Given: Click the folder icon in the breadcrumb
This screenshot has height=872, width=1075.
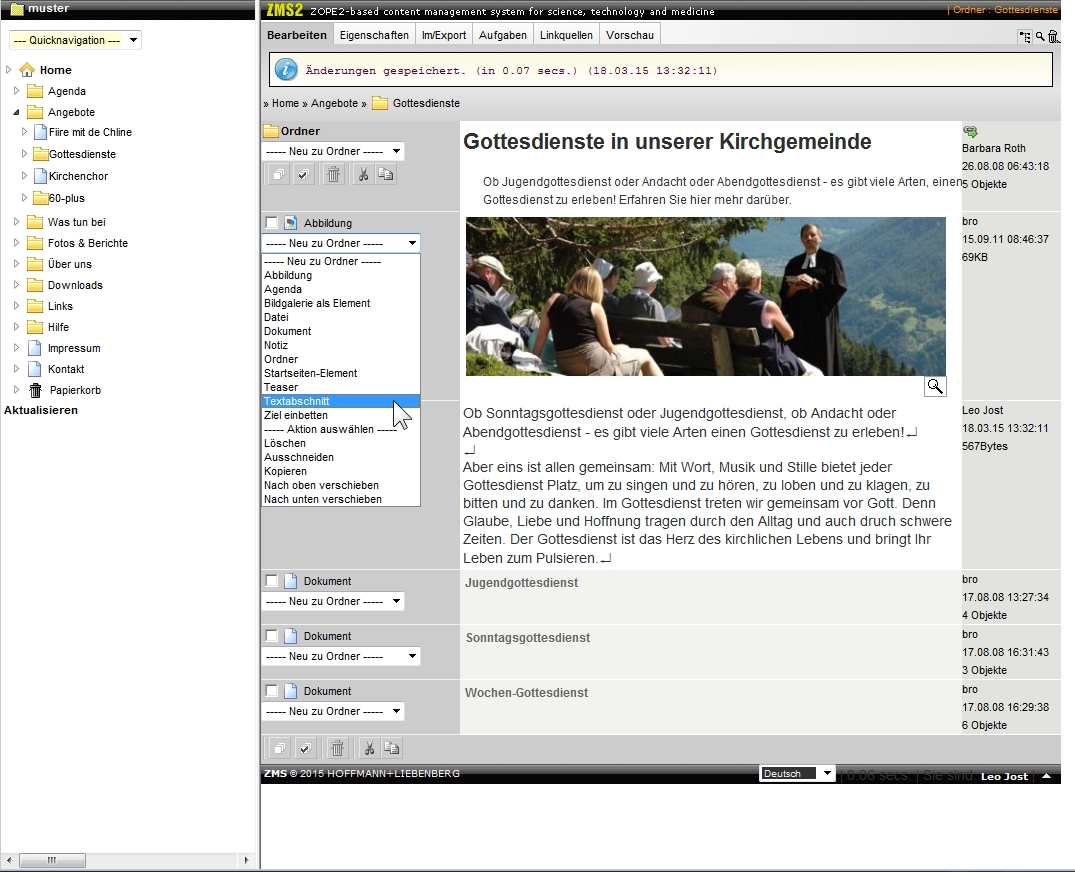Looking at the screenshot, I should [x=380, y=103].
